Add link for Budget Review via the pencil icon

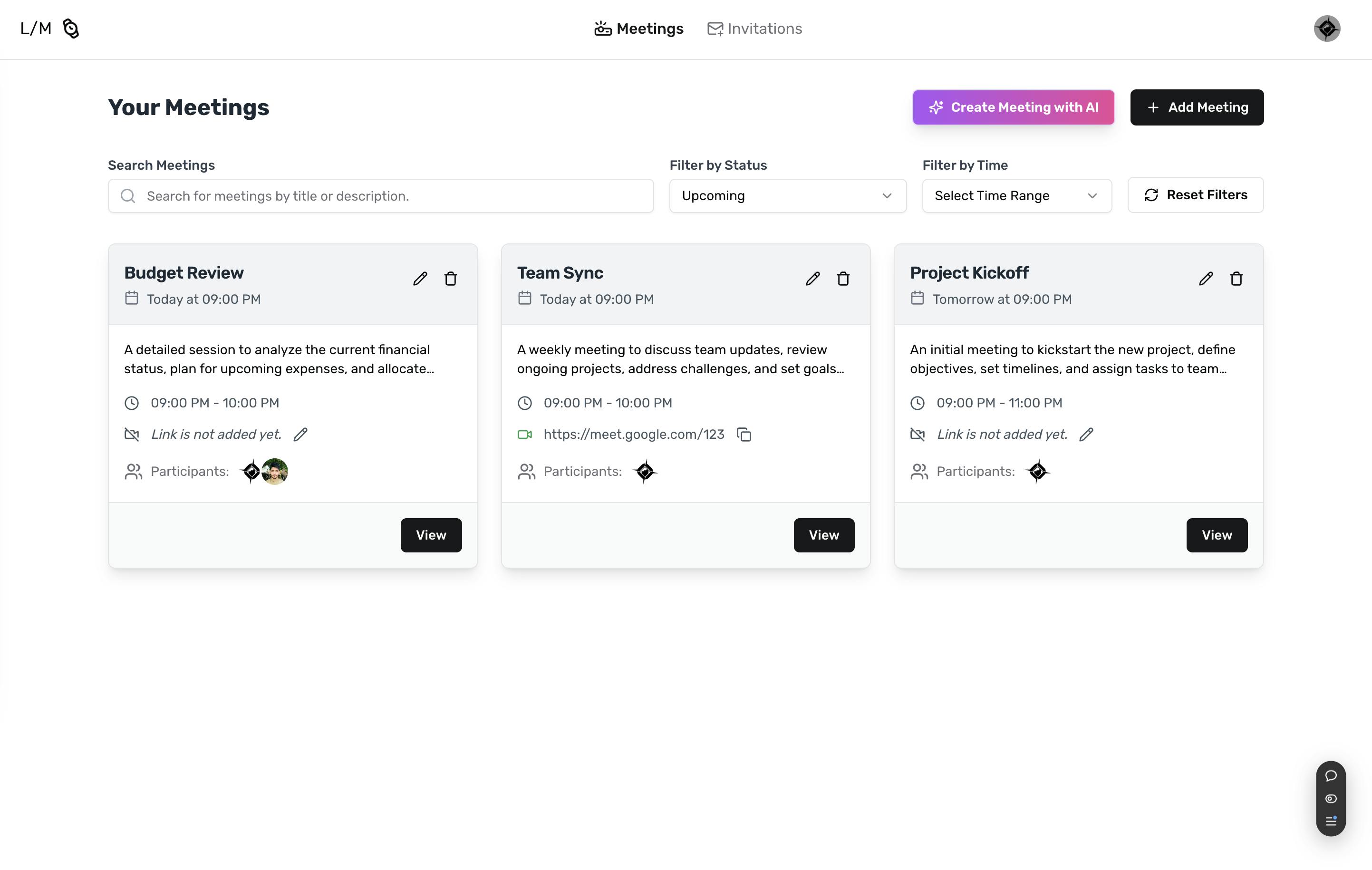pyautogui.click(x=300, y=434)
